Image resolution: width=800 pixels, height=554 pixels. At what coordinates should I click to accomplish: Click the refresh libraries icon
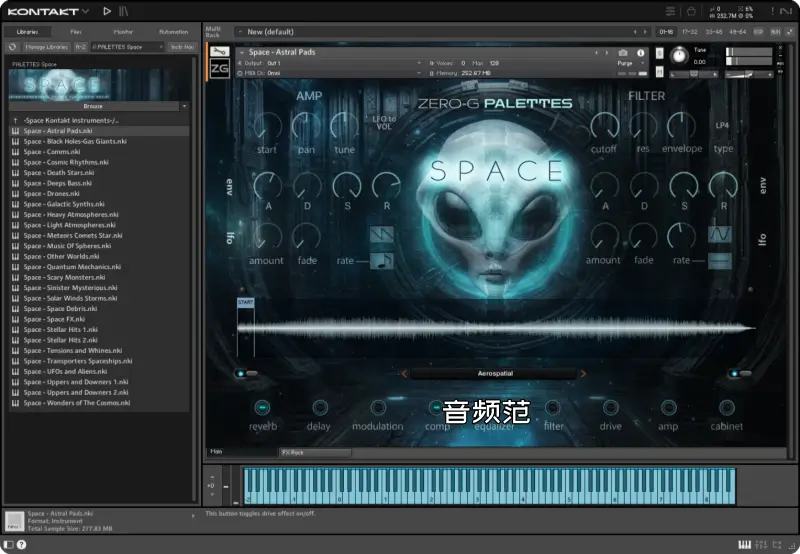click(x=12, y=47)
